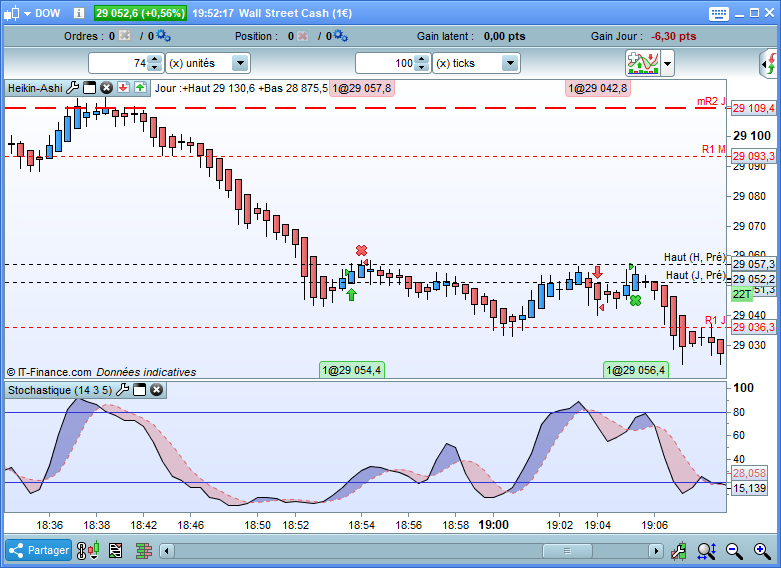Click the 'Heikin-Ashi' chart label
The image size is (781, 568).
[x=35, y=88]
